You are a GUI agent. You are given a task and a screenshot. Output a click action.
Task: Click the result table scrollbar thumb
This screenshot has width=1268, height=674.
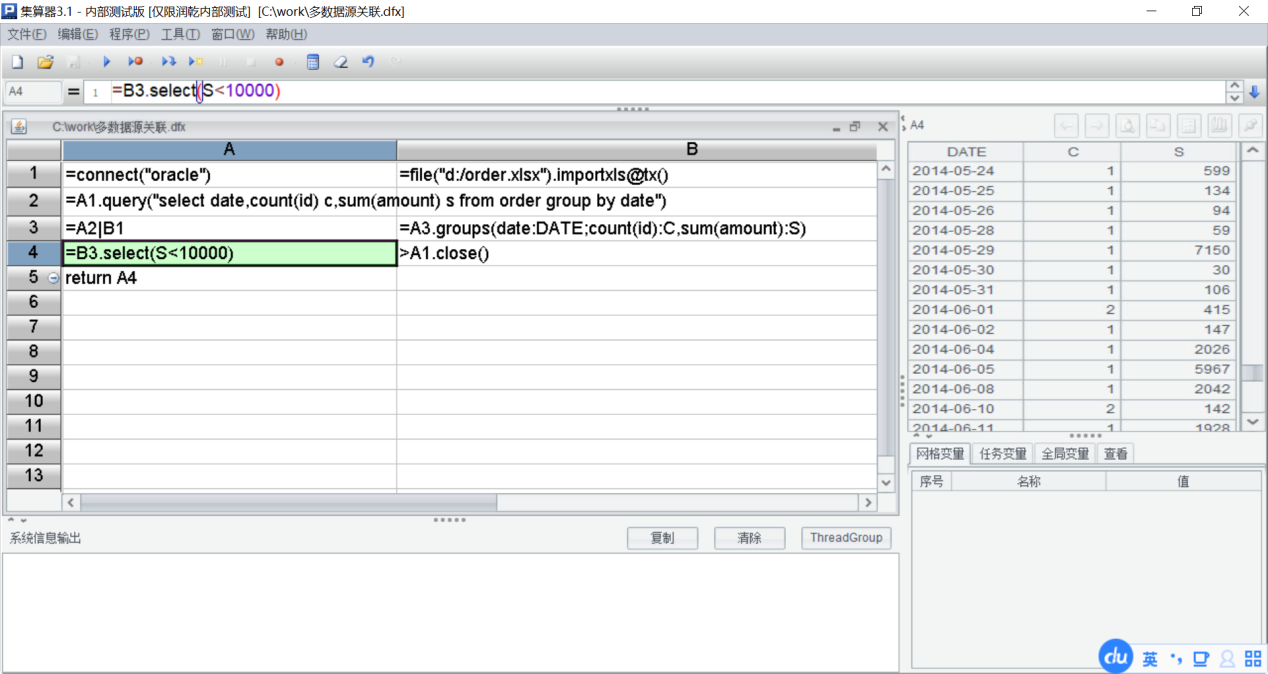point(1252,372)
